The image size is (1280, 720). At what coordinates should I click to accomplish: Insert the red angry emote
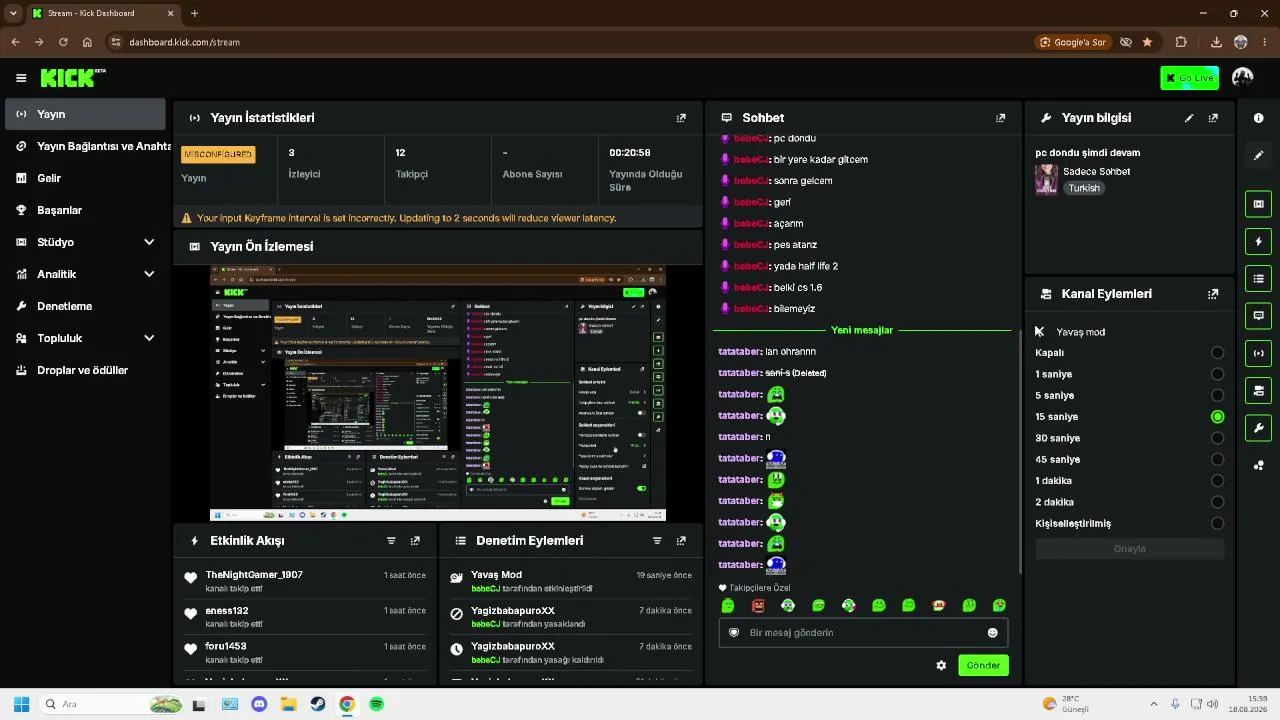coord(758,606)
